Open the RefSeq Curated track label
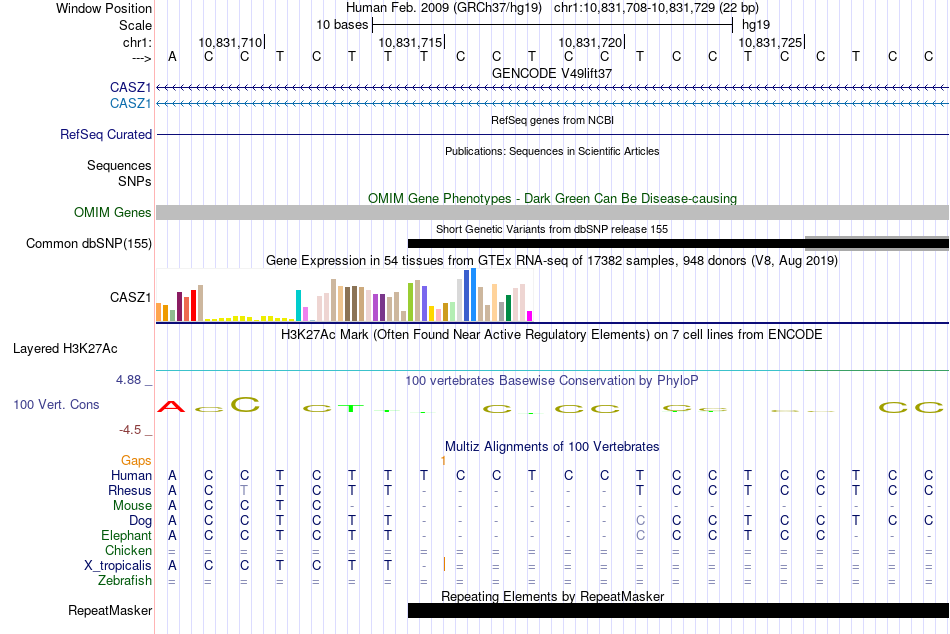 point(106,135)
